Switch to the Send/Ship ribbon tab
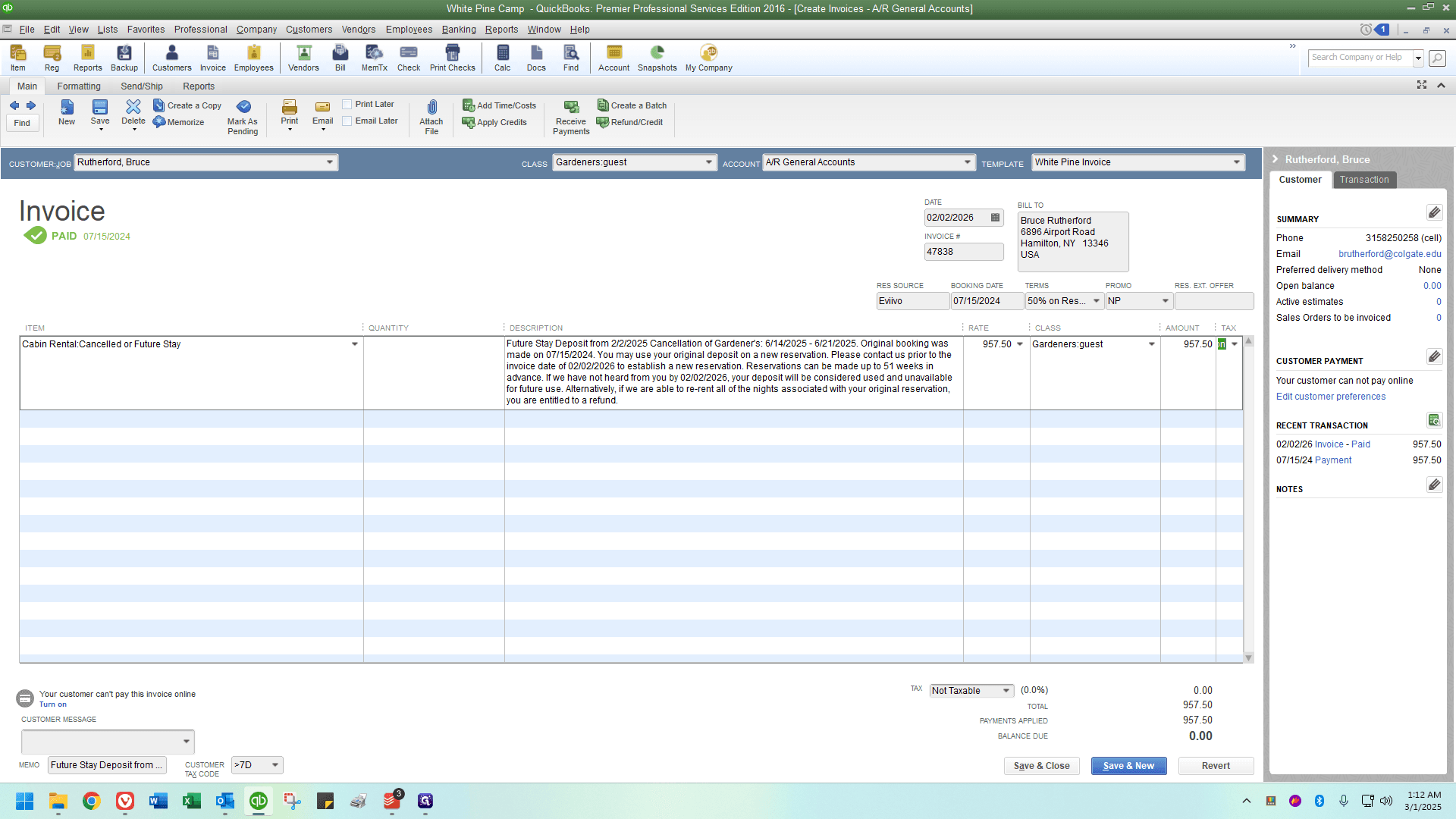Image resolution: width=1456 pixels, height=819 pixels. pyautogui.click(x=142, y=86)
